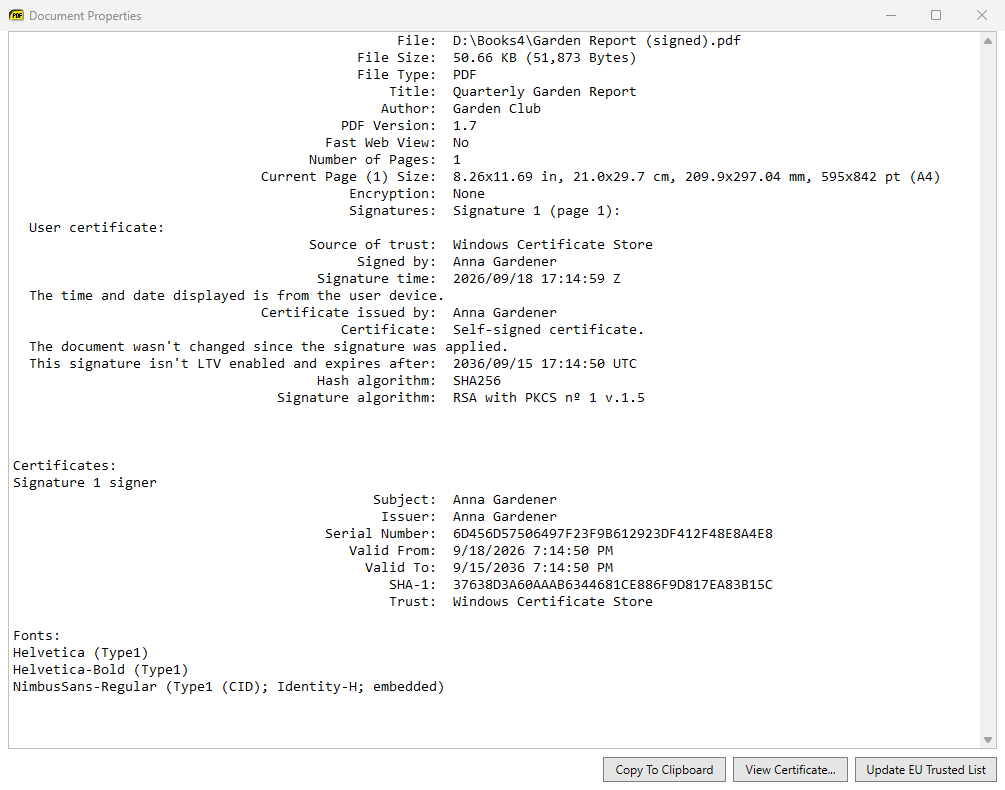Click the author value 'Garden Club'

pyautogui.click(x=497, y=109)
